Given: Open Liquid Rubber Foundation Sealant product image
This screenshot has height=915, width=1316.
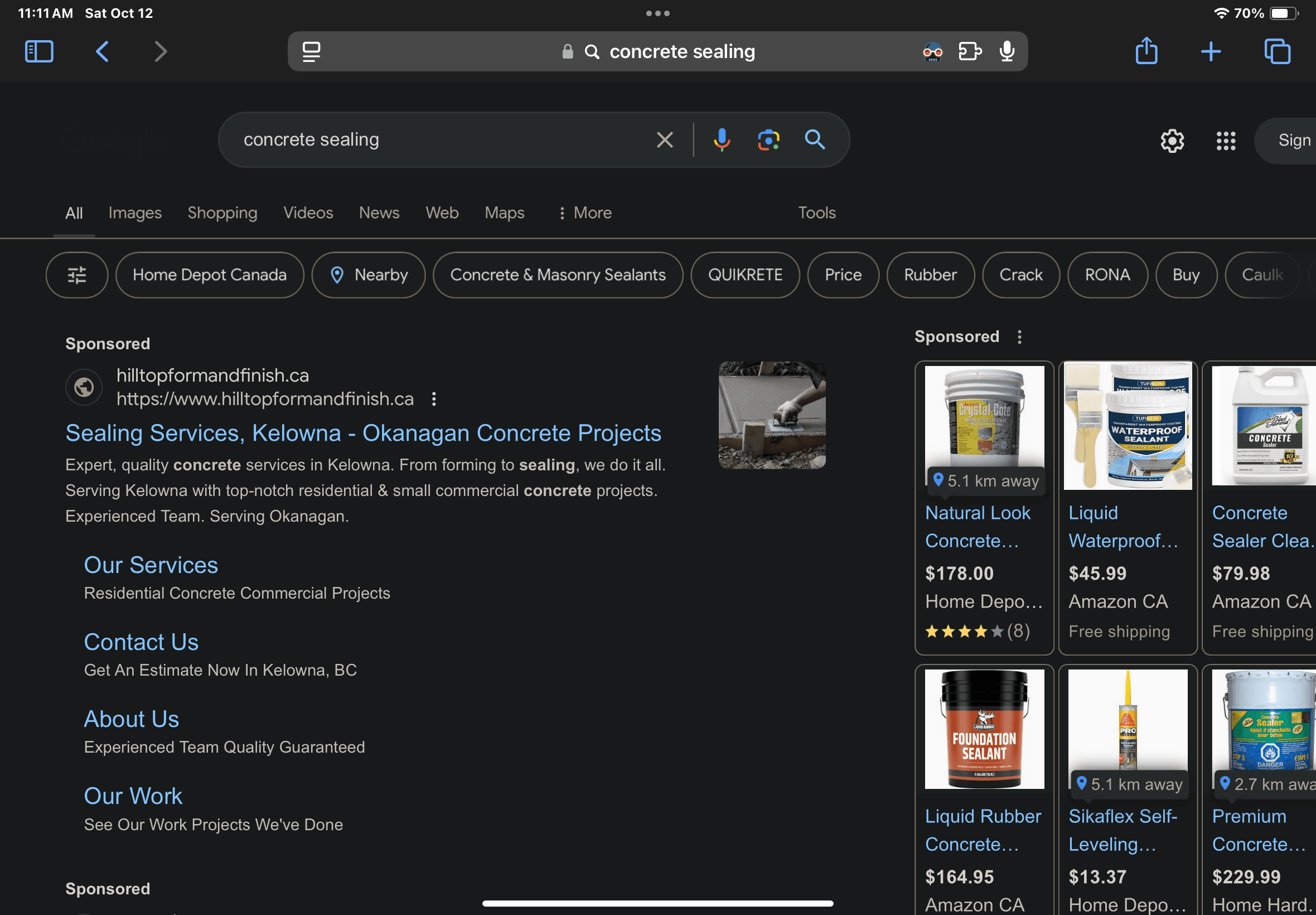Looking at the screenshot, I should [x=984, y=729].
